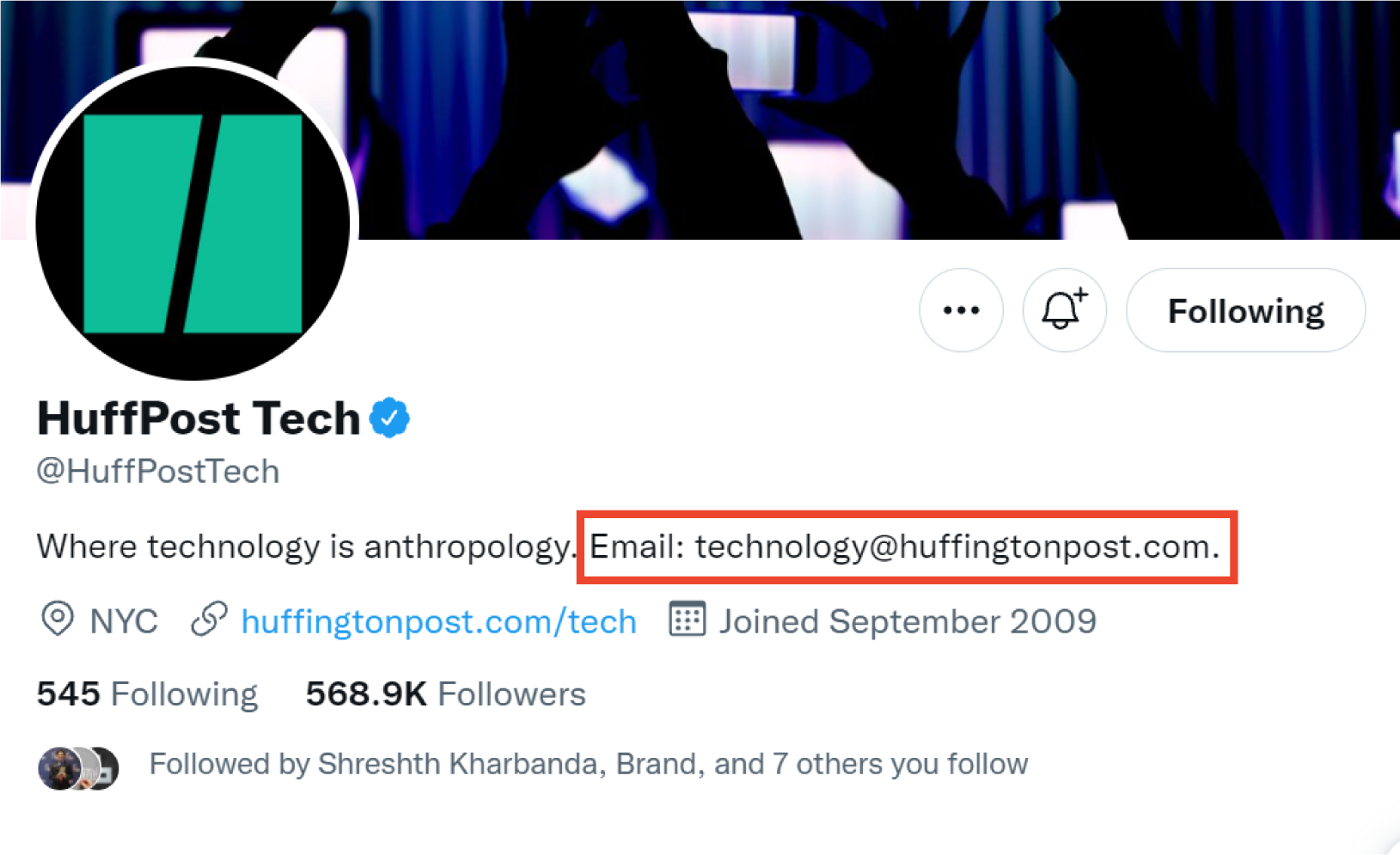Toggle the Following button to unfollow

1245,310
